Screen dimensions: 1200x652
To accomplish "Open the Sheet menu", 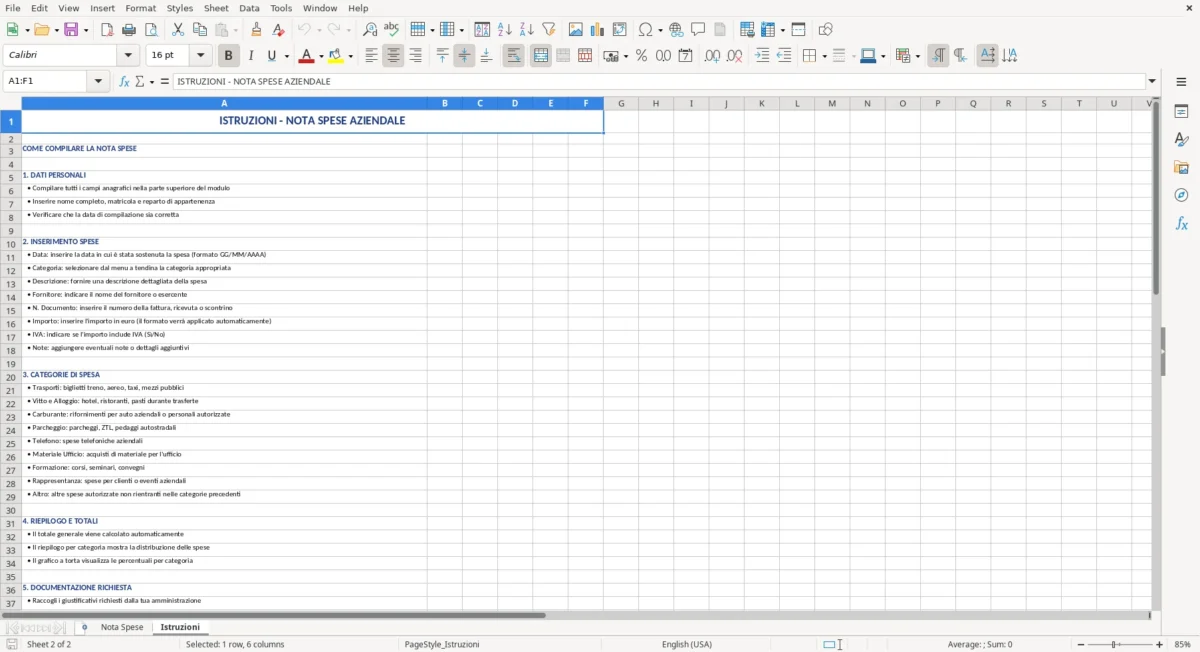I will coord(216,8).
